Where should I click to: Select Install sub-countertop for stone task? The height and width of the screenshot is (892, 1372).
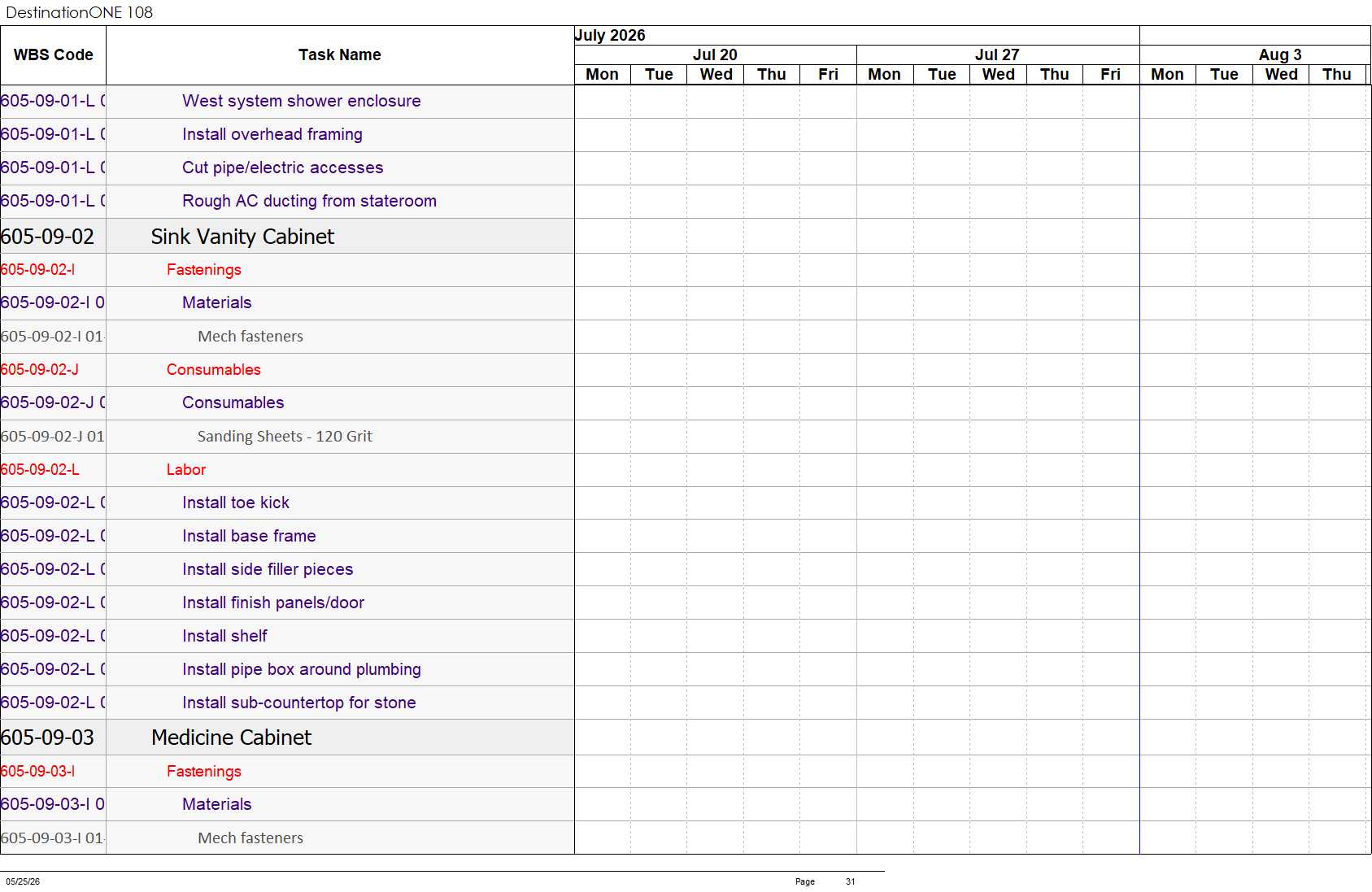pyautogui.click(x=299, y=703)
